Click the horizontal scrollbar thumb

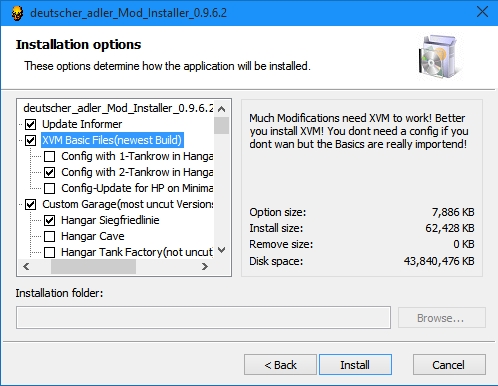click(93, 266)
